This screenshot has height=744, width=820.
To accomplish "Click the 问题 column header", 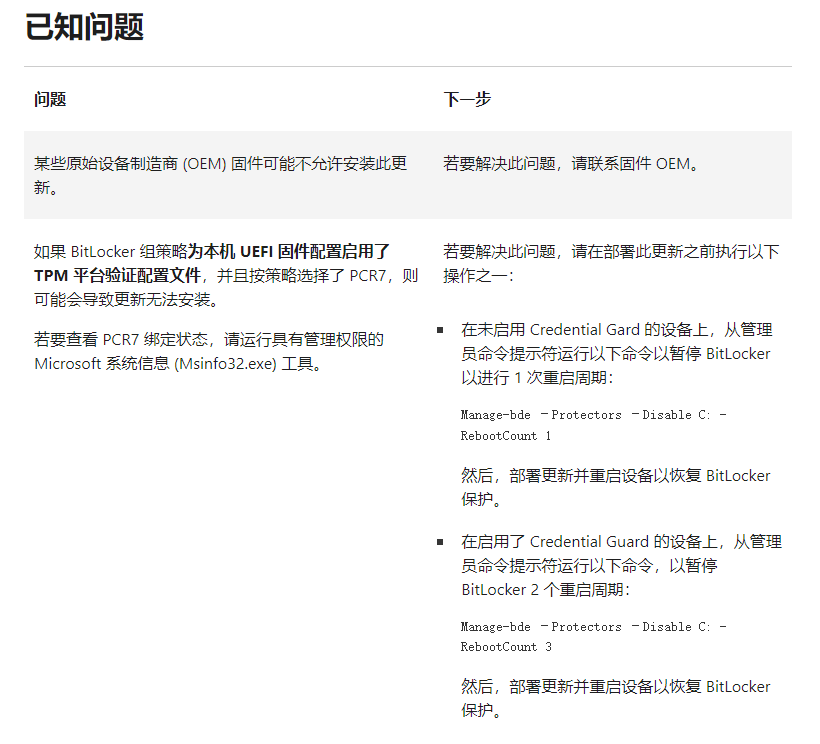I will tap(50, 99).
